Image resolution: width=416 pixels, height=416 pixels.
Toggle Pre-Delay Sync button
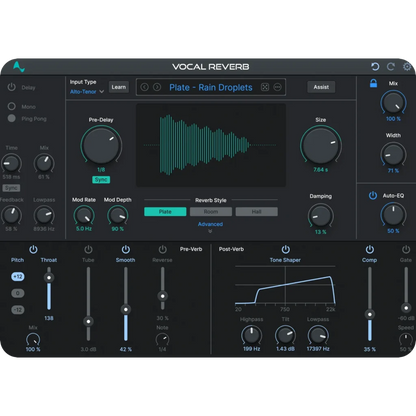click(101, 180)
